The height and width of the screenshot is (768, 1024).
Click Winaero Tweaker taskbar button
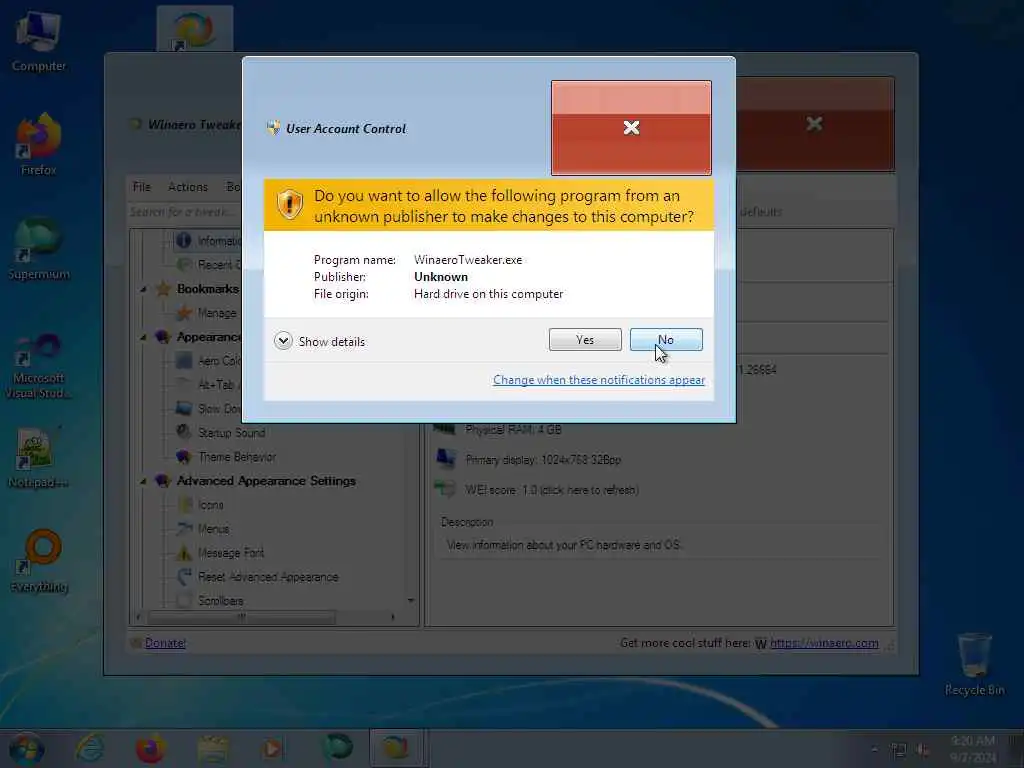(397, 748)
